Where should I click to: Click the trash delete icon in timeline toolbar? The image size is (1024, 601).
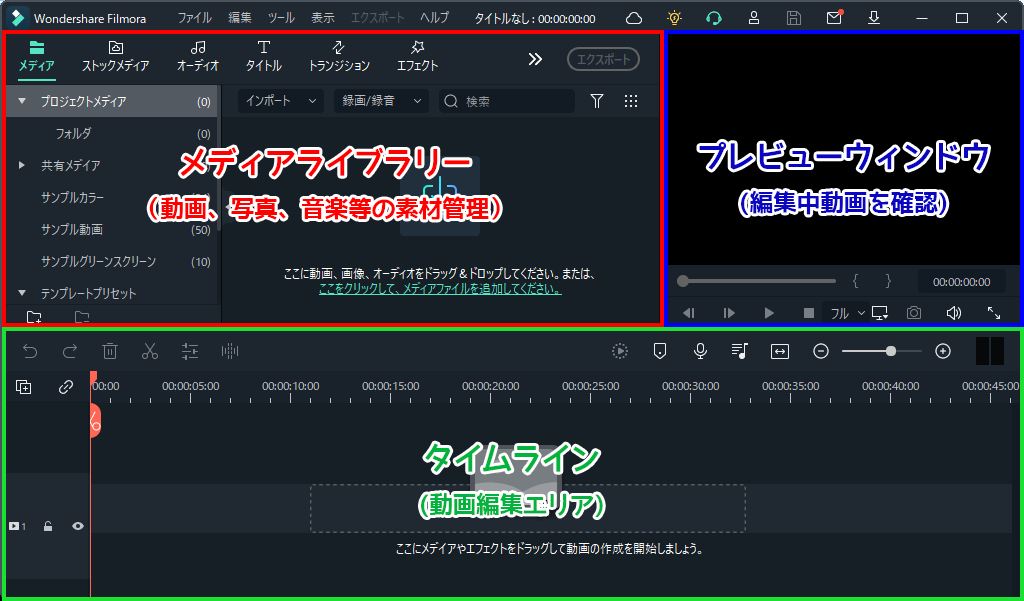pos(110,351)
